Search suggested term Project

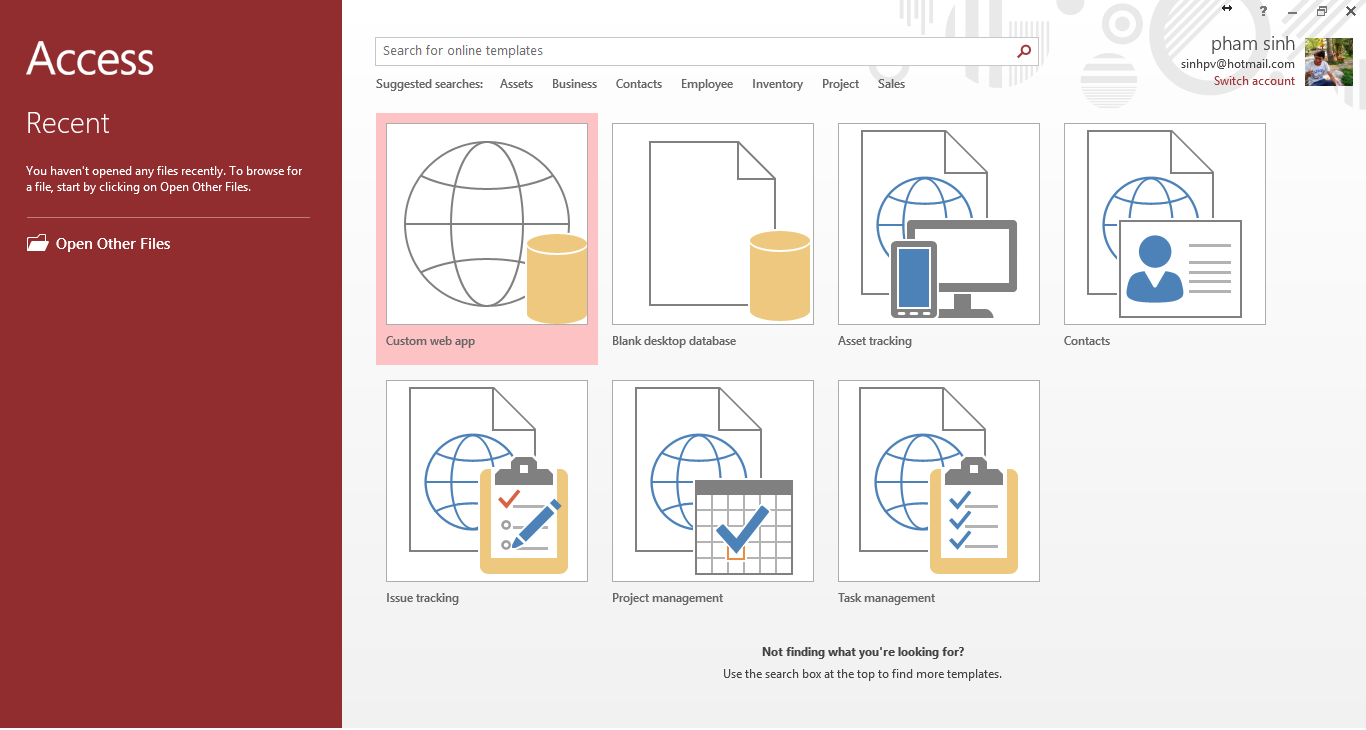pos(840,84)
